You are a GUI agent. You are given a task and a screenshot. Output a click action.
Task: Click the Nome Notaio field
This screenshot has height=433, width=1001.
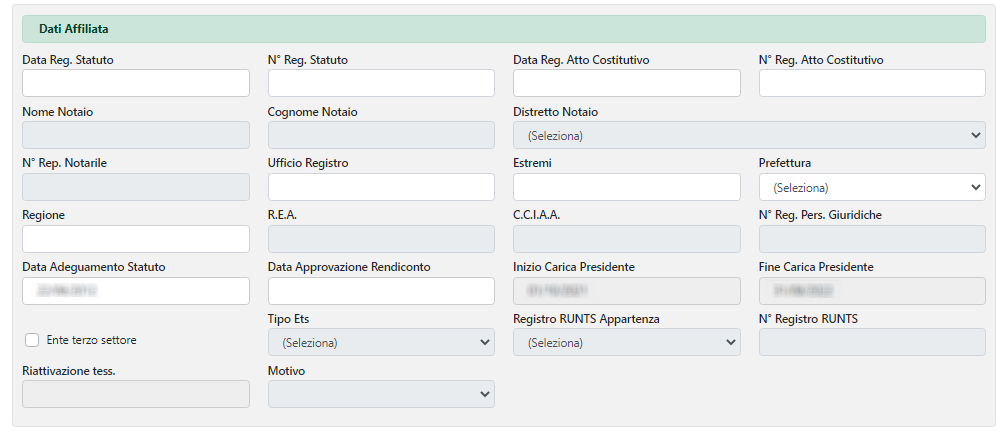tap(136, 135)
